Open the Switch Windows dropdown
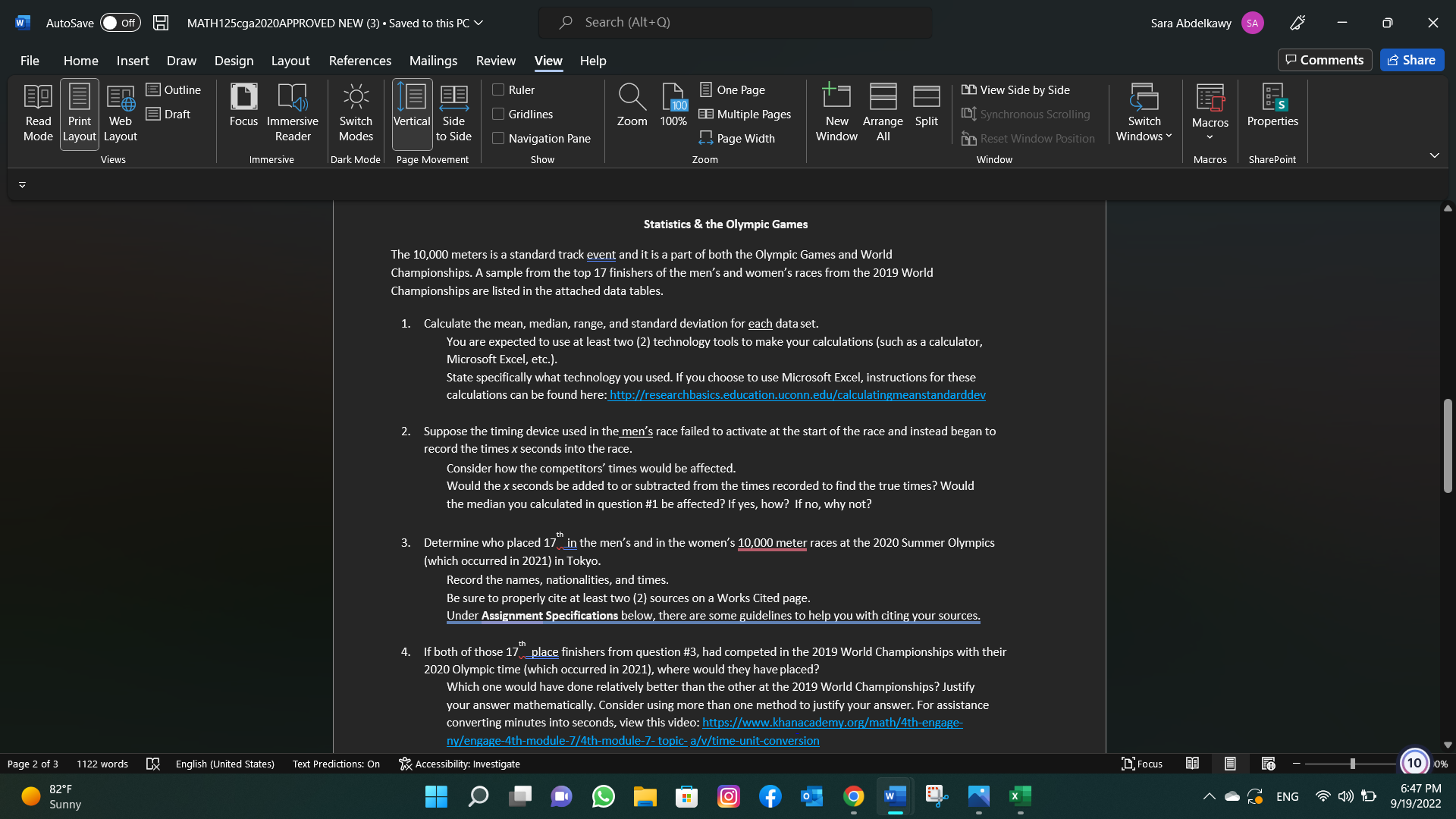This screenshot has height=819, width=1456. [x=1144, y=112]
